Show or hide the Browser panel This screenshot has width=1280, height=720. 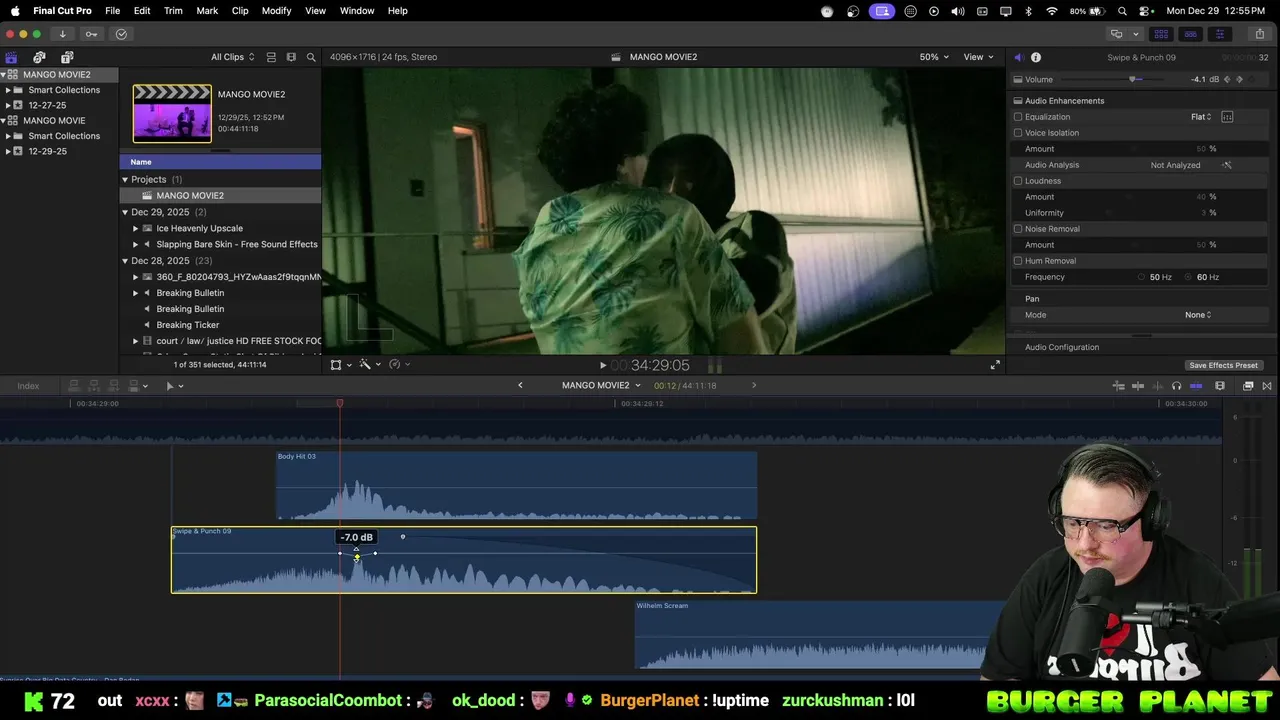1161,34
